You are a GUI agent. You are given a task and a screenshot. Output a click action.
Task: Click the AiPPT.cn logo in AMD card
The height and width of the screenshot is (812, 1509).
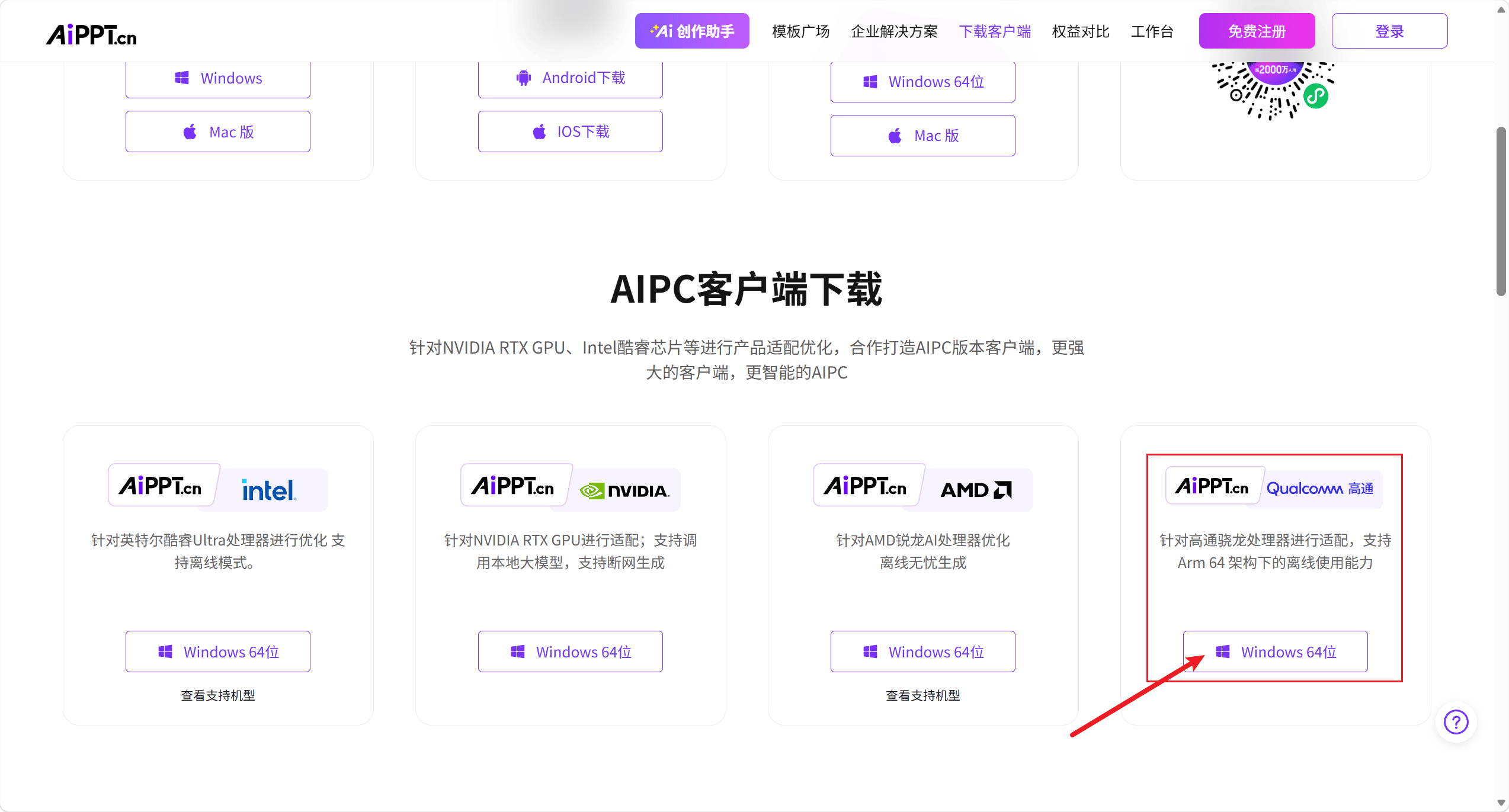pyautogui.click(x=865, y=486)
